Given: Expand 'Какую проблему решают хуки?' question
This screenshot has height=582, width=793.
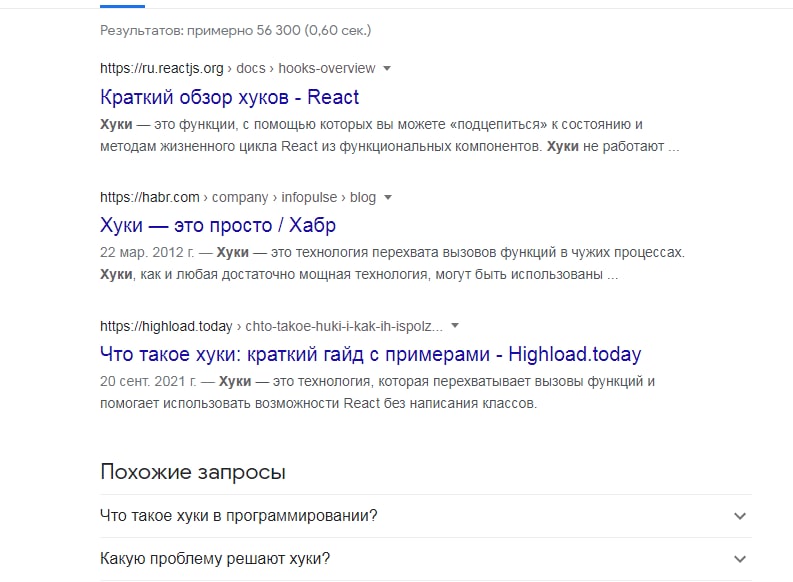Looking at the screenshot, I should click(x=426, y=559).
